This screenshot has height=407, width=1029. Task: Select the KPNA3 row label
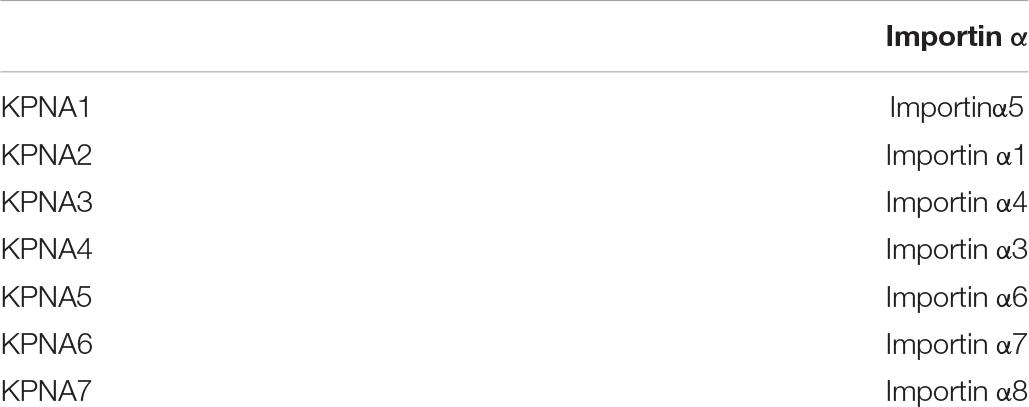tap(47, 203)
